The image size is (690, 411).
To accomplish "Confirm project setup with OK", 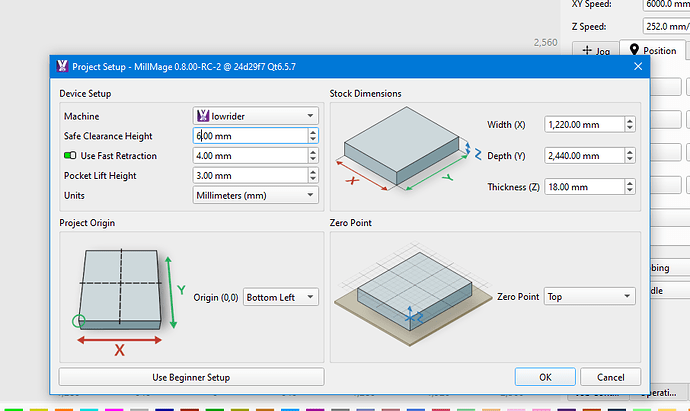I will (545, 377).
